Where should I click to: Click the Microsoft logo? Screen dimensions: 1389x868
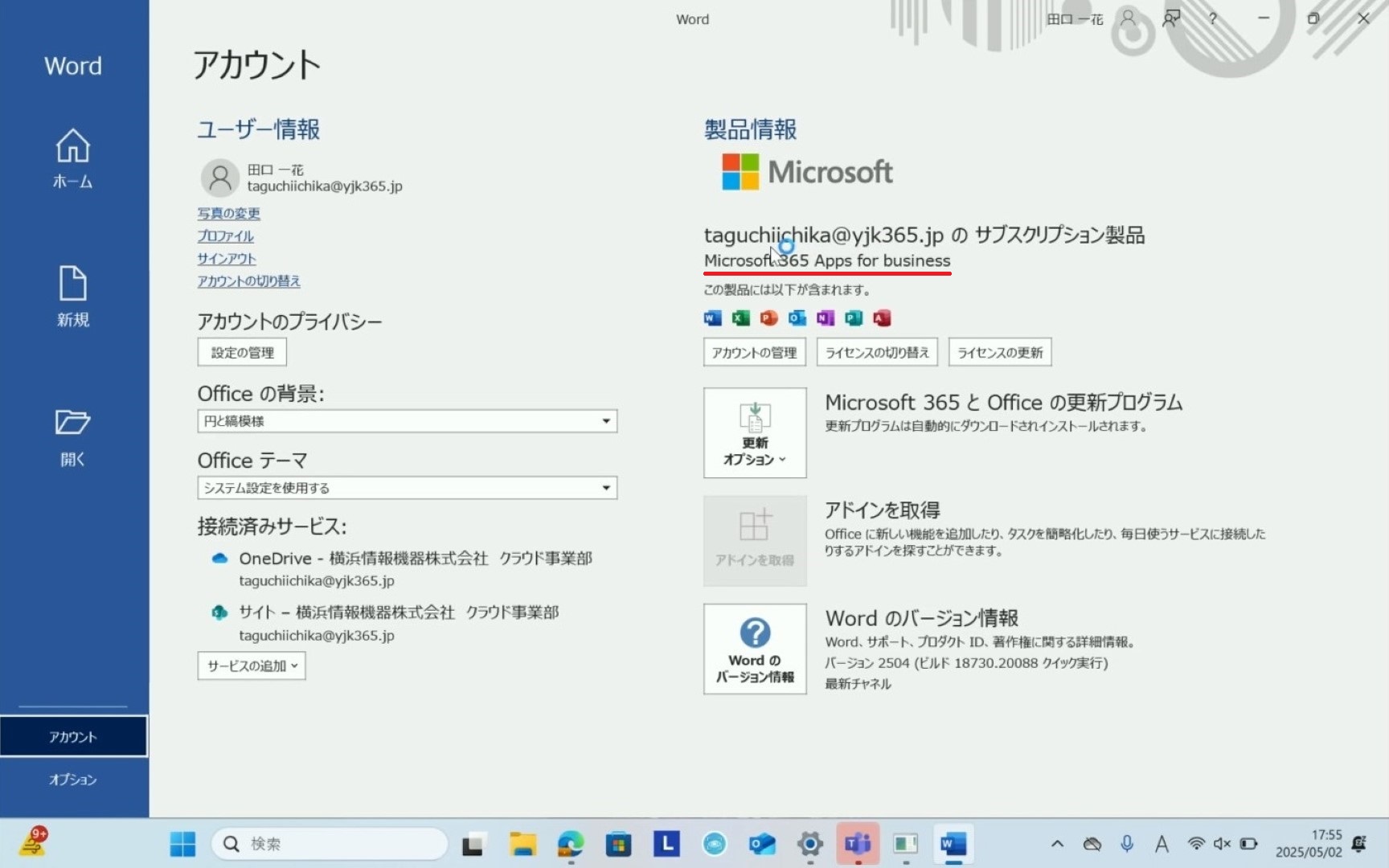[x=807, y=172]
